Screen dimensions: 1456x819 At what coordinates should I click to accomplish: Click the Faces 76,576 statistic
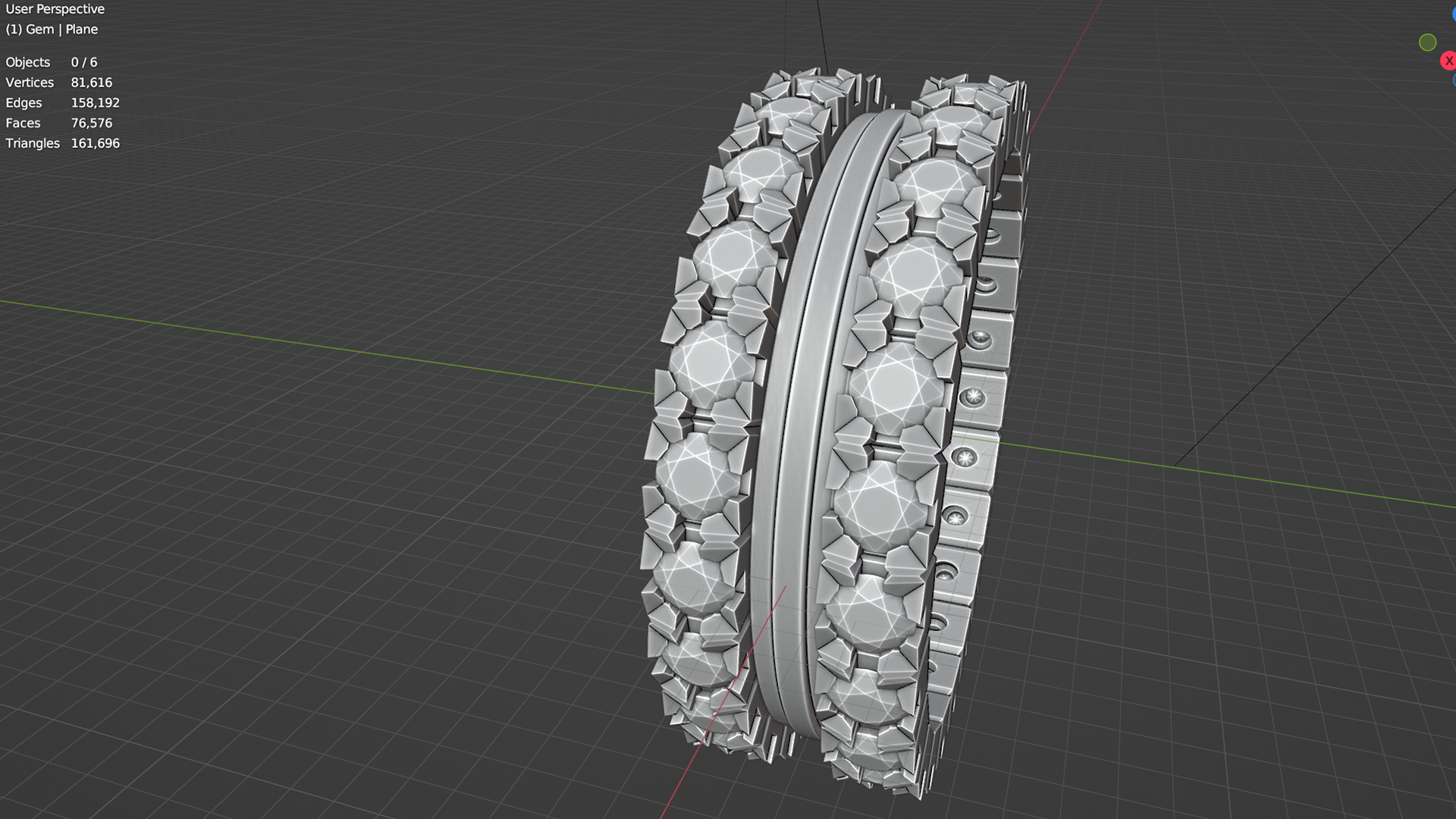pos(58,123)
